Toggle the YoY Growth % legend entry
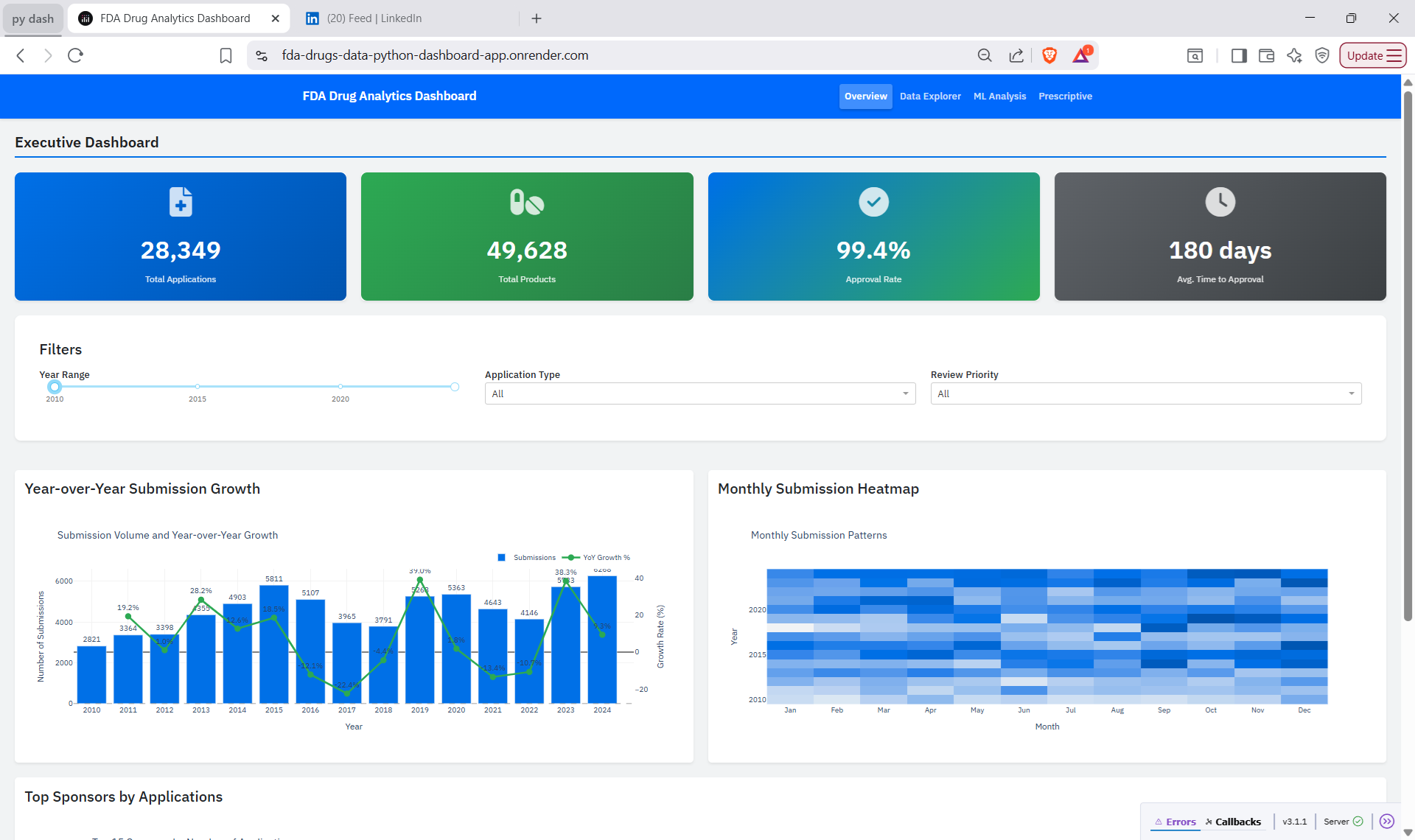This screenshot has height=840, width=1415. 597,558
